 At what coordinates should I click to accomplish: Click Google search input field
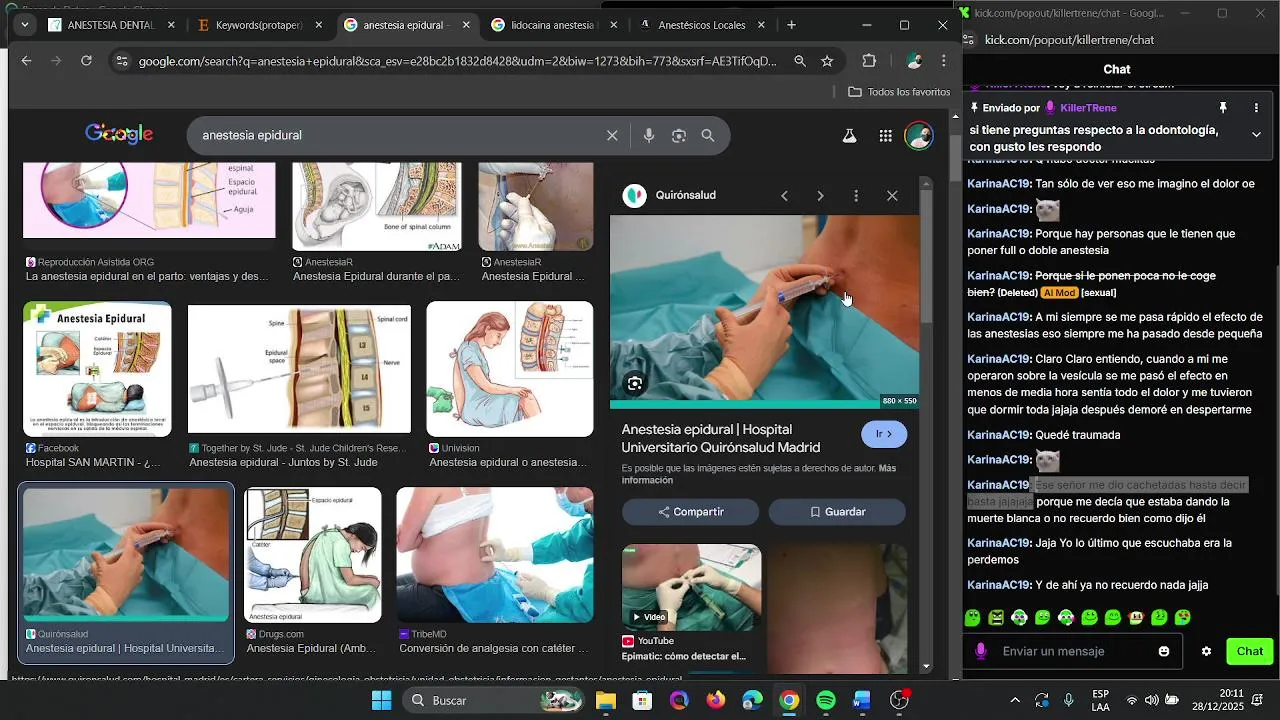(400, 136)
